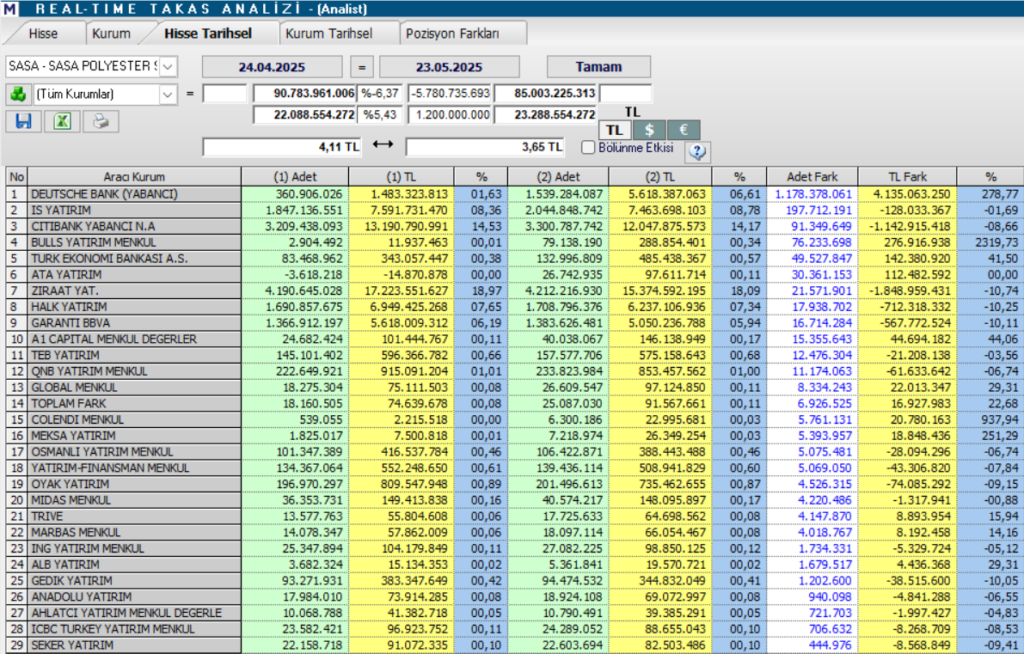Click the M application logo icon
The height and width of the screenshot is (654, 1024).
click(9, 8)
